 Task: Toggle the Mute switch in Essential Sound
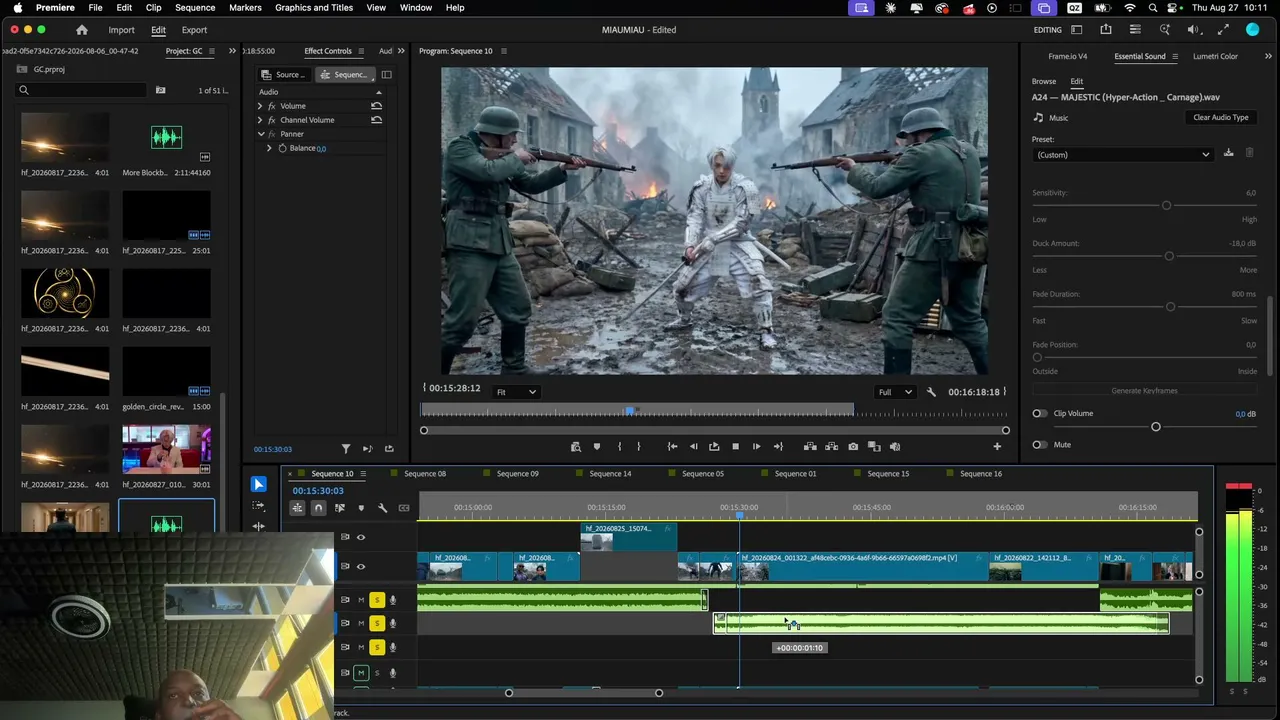coord(1040,445)
